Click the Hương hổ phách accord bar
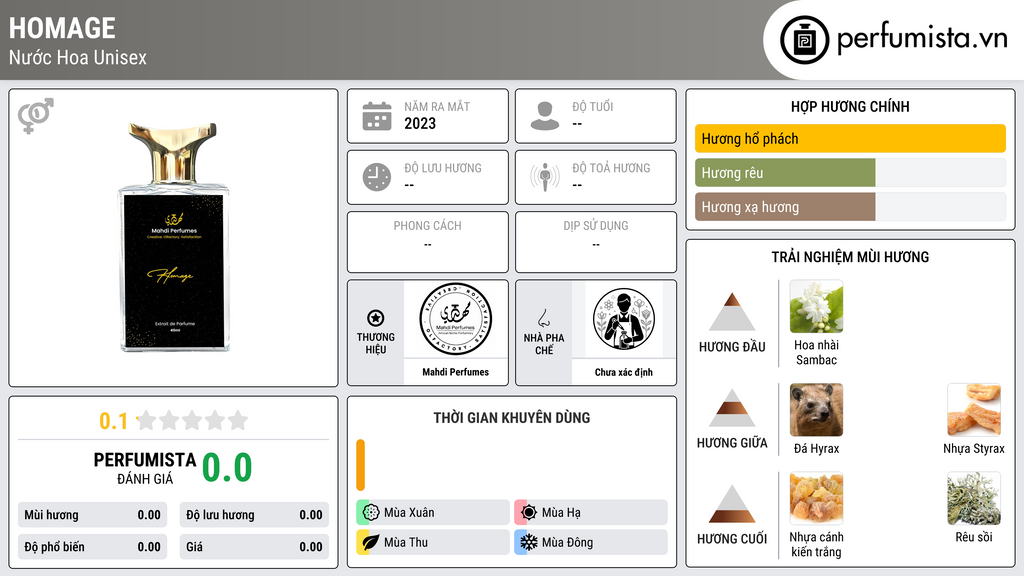 pos(850,138)
